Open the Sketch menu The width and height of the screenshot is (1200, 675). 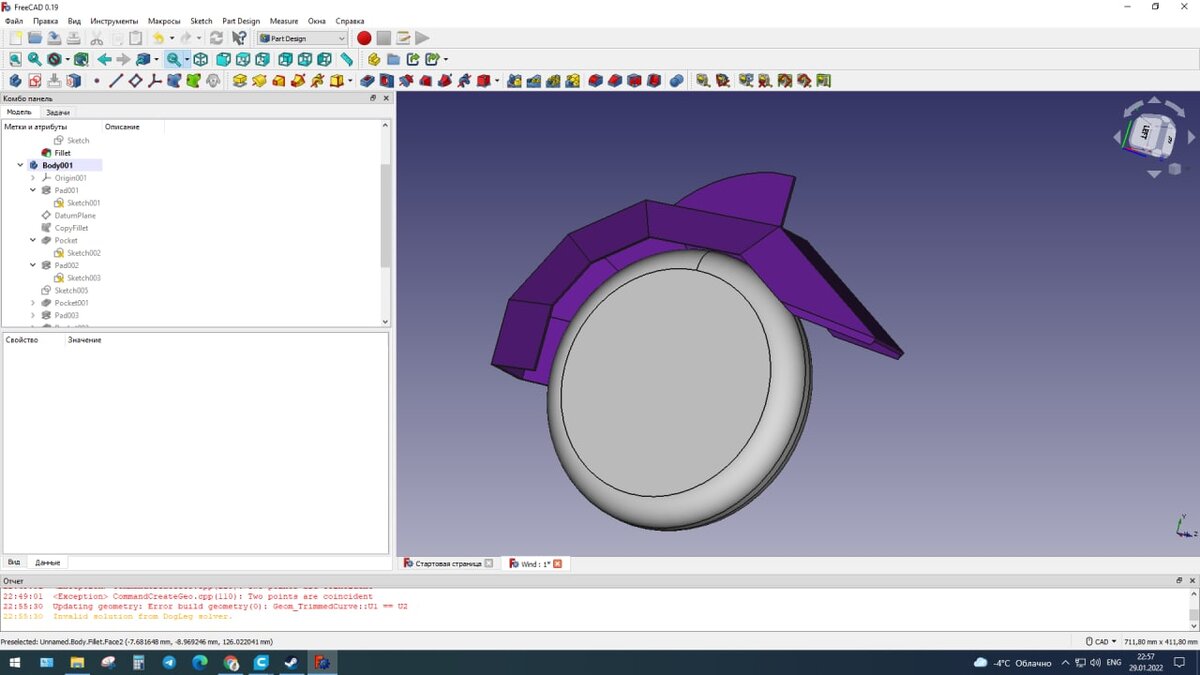point(201,21)
